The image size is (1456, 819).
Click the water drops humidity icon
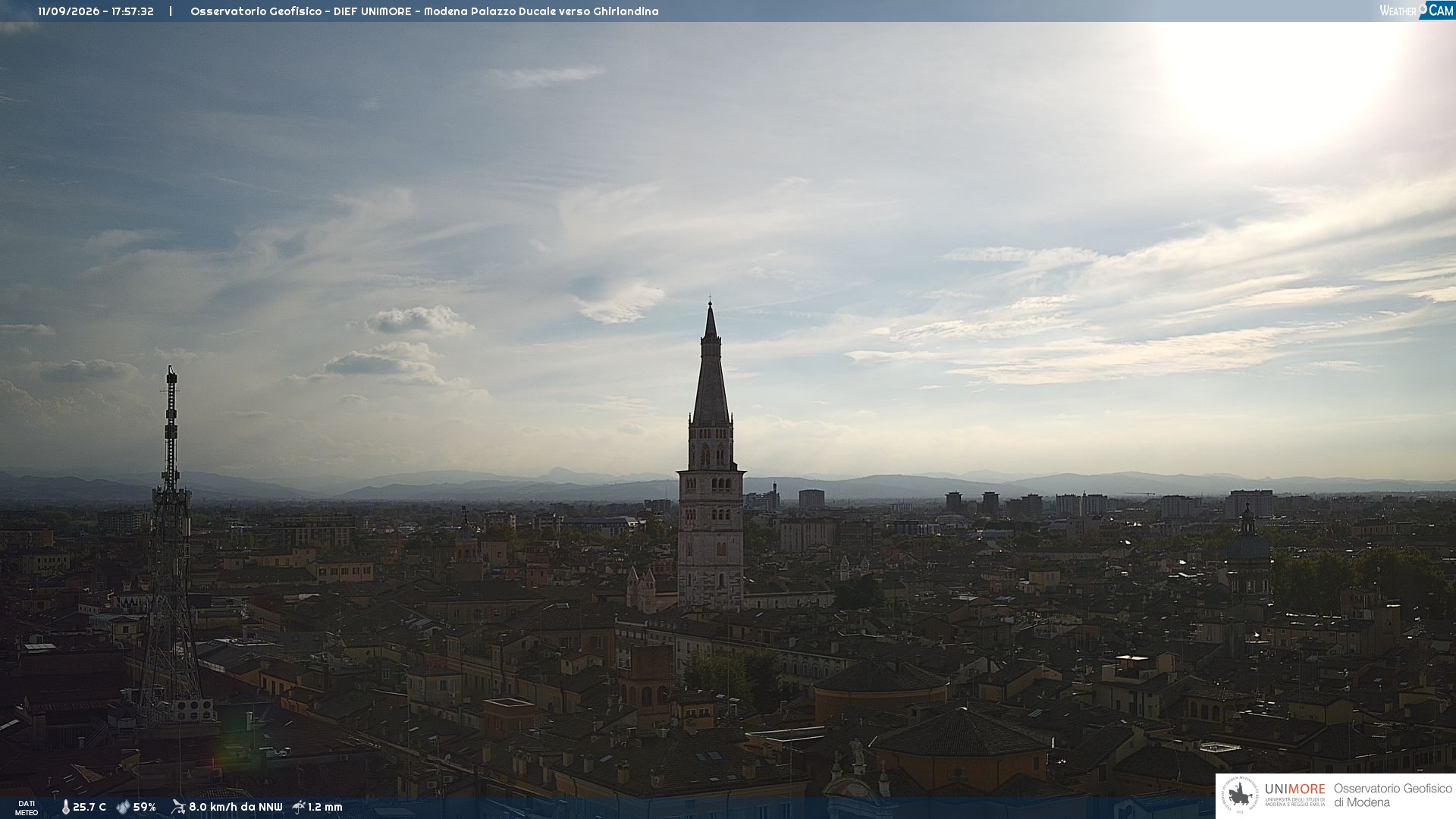coord(123,808)
